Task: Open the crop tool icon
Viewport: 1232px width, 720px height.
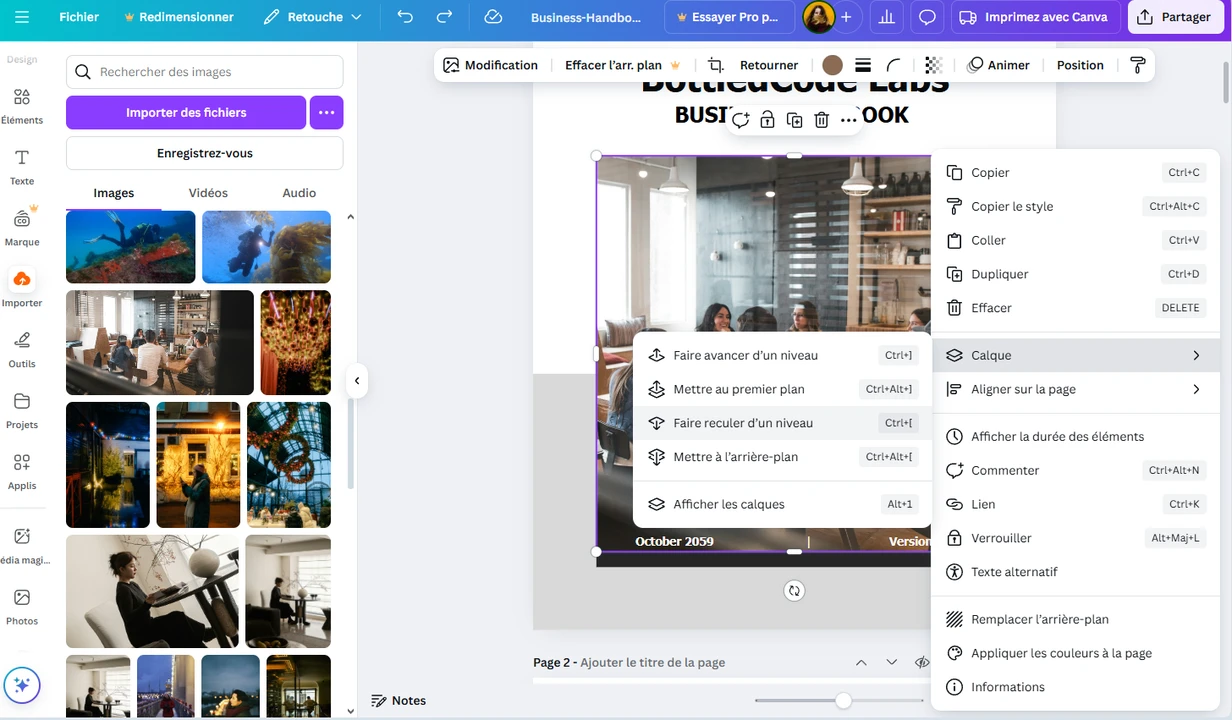Action: pos(715,65)
